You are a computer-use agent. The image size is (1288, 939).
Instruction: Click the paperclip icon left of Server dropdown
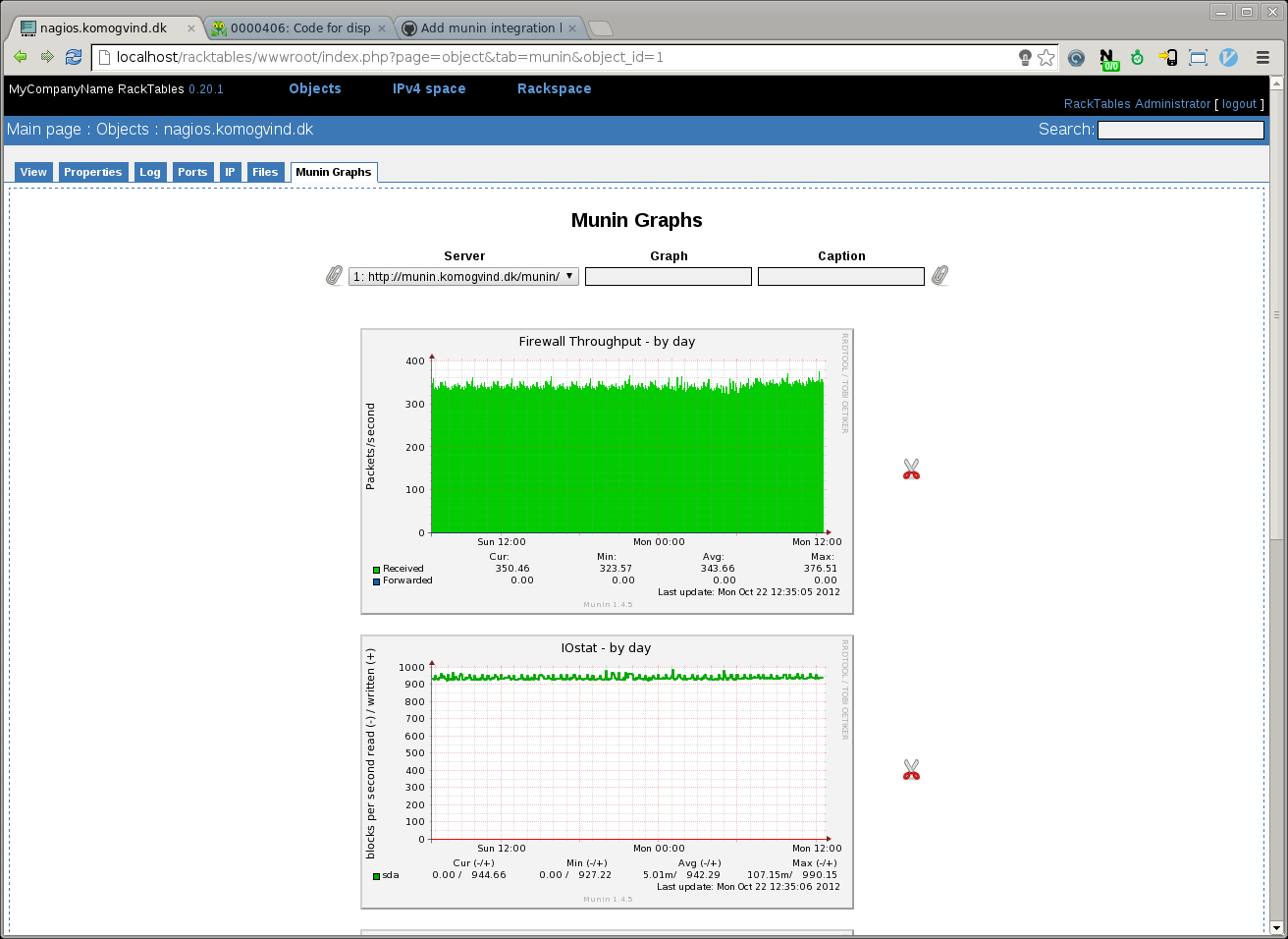pos(334,276)
